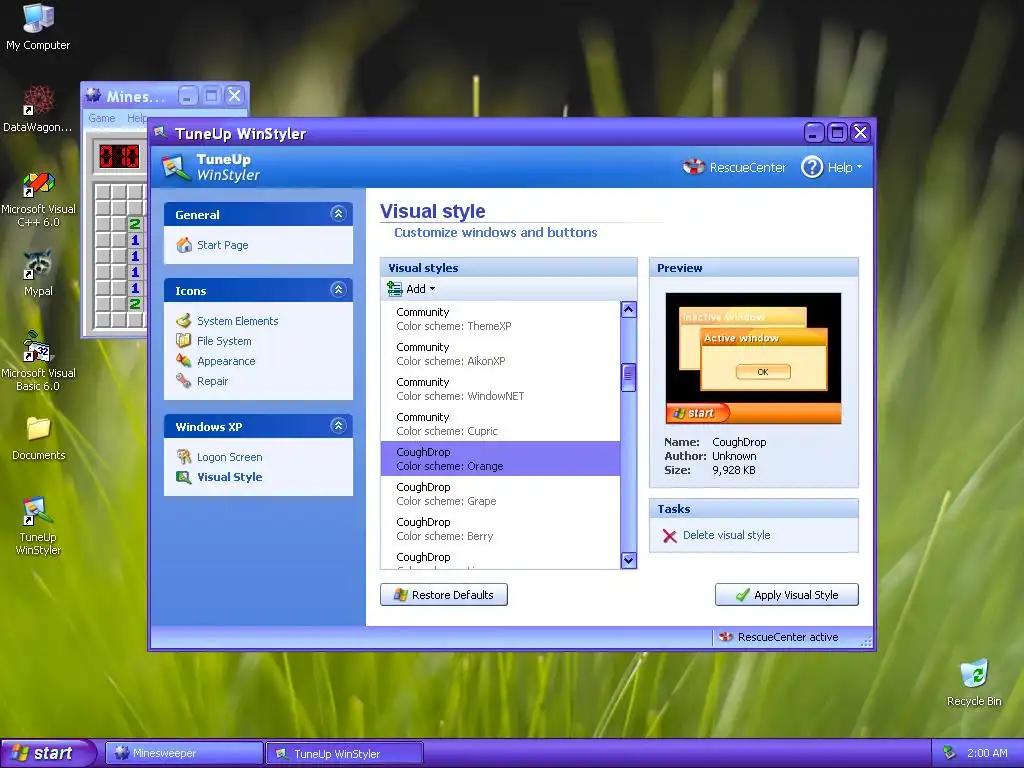Viewport: 1024px width, 768px height.
Task: Click Restore Defaults button
Action: 444,595
